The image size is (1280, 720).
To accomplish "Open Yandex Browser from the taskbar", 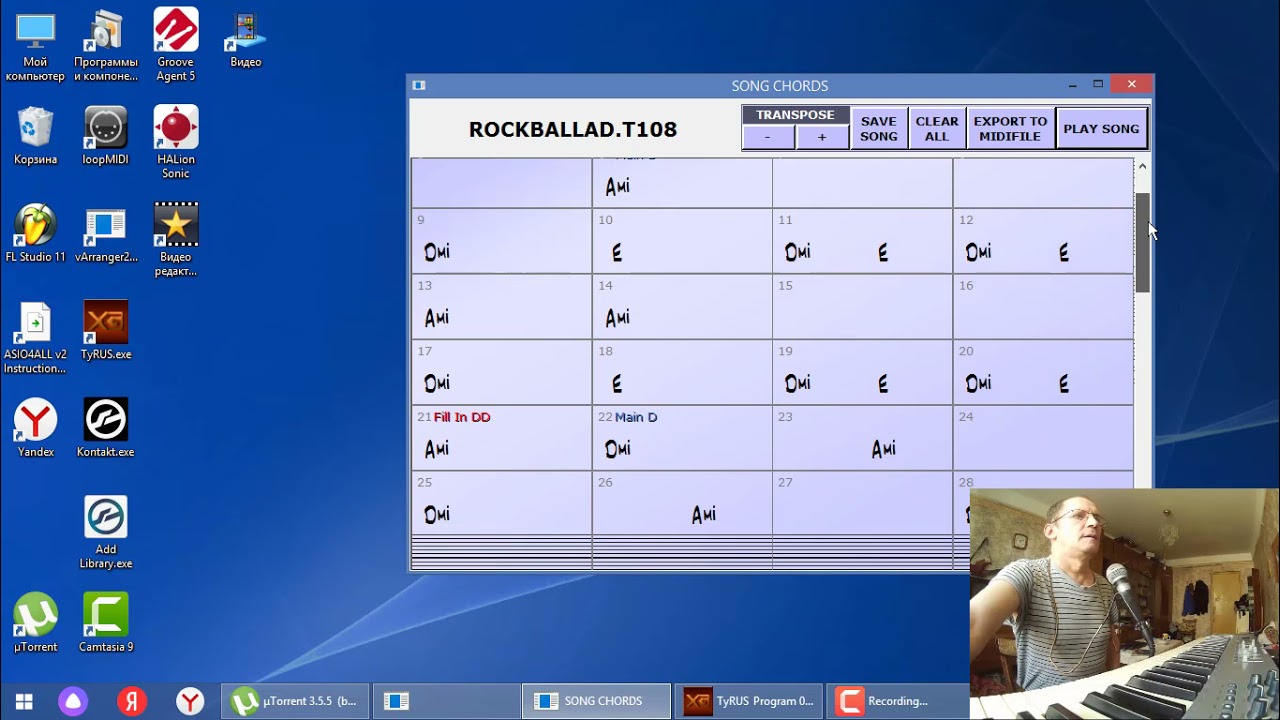I will 190,701.
